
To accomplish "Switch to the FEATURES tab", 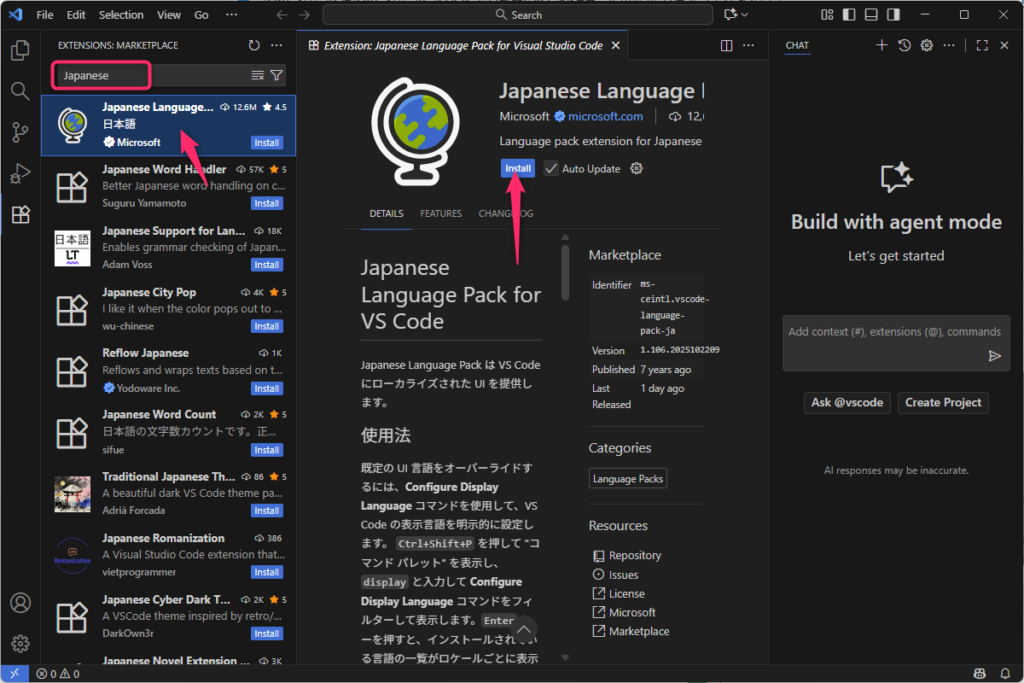I will coord(440,213).
